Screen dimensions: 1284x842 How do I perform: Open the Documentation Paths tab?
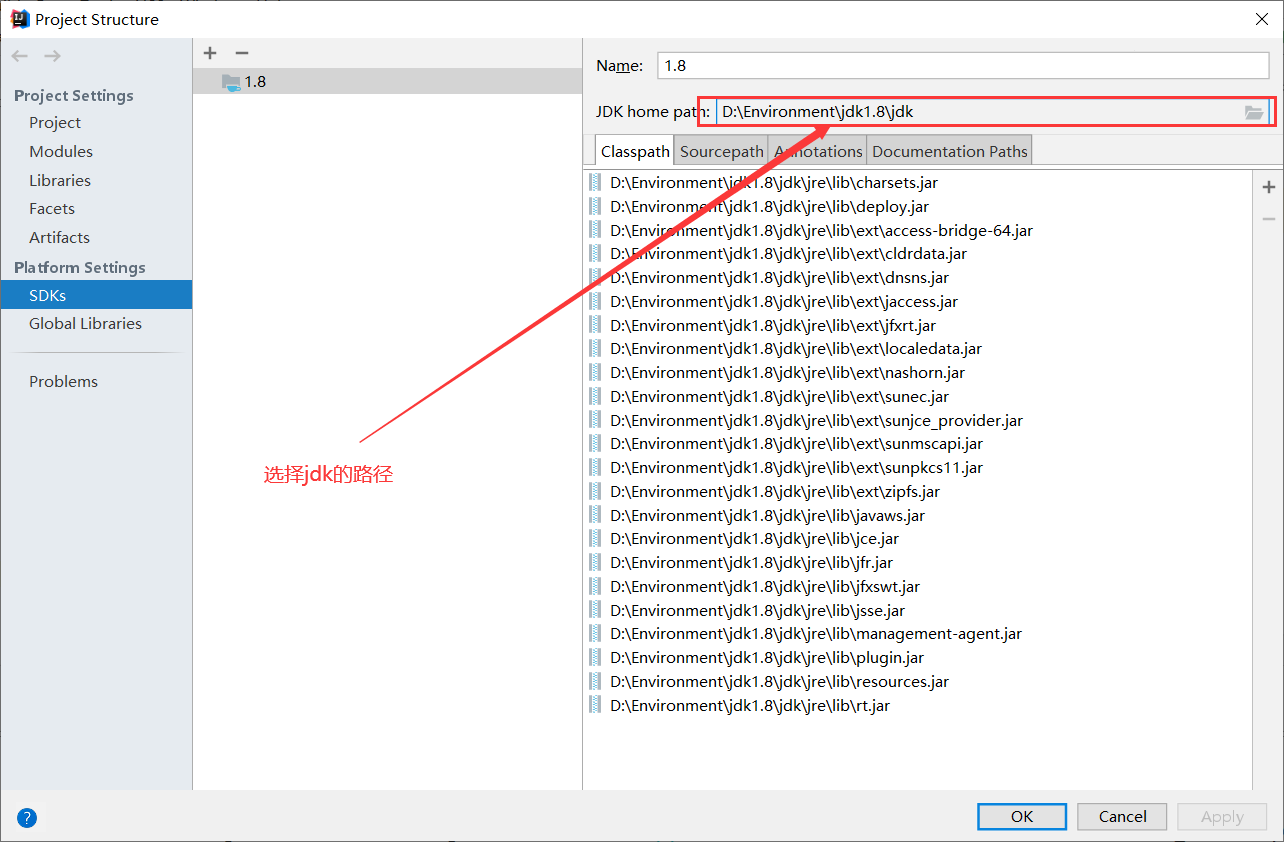click(948, 150)
